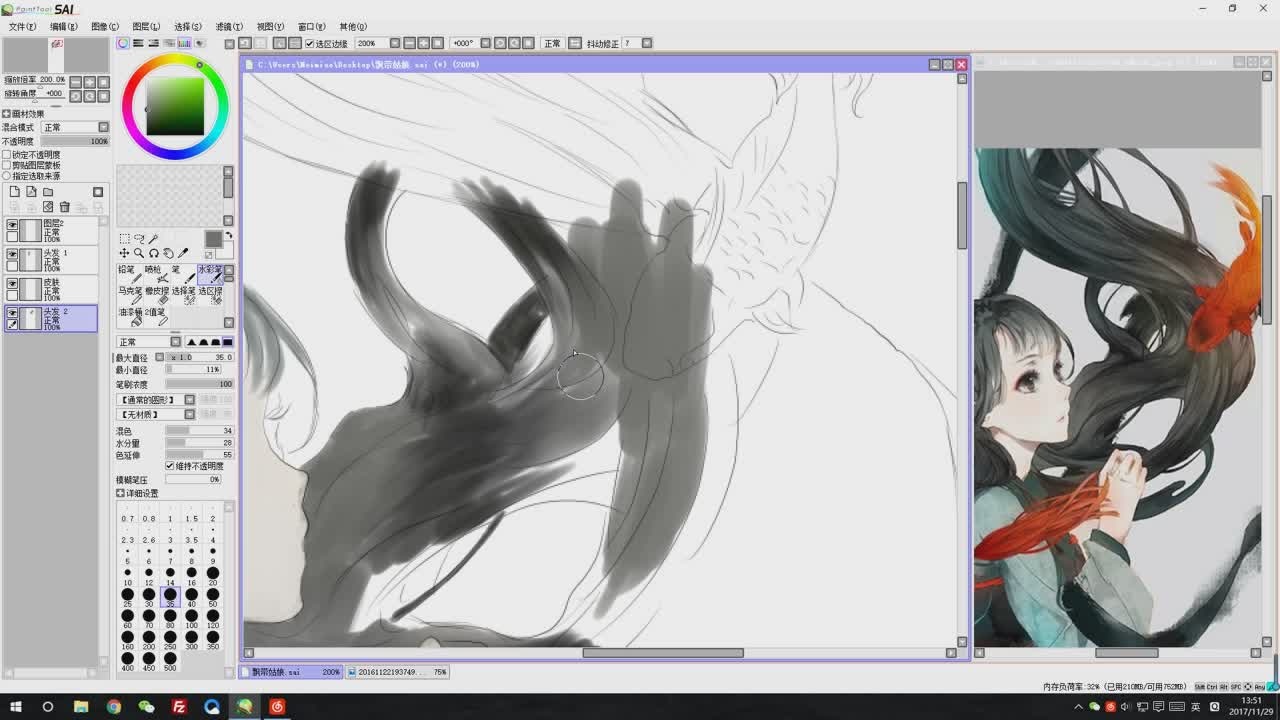The width and height of the screenshot is (1280, 720).
Task: Select the 2值笔 (binary pen) tool
Action: click(155, 317)
